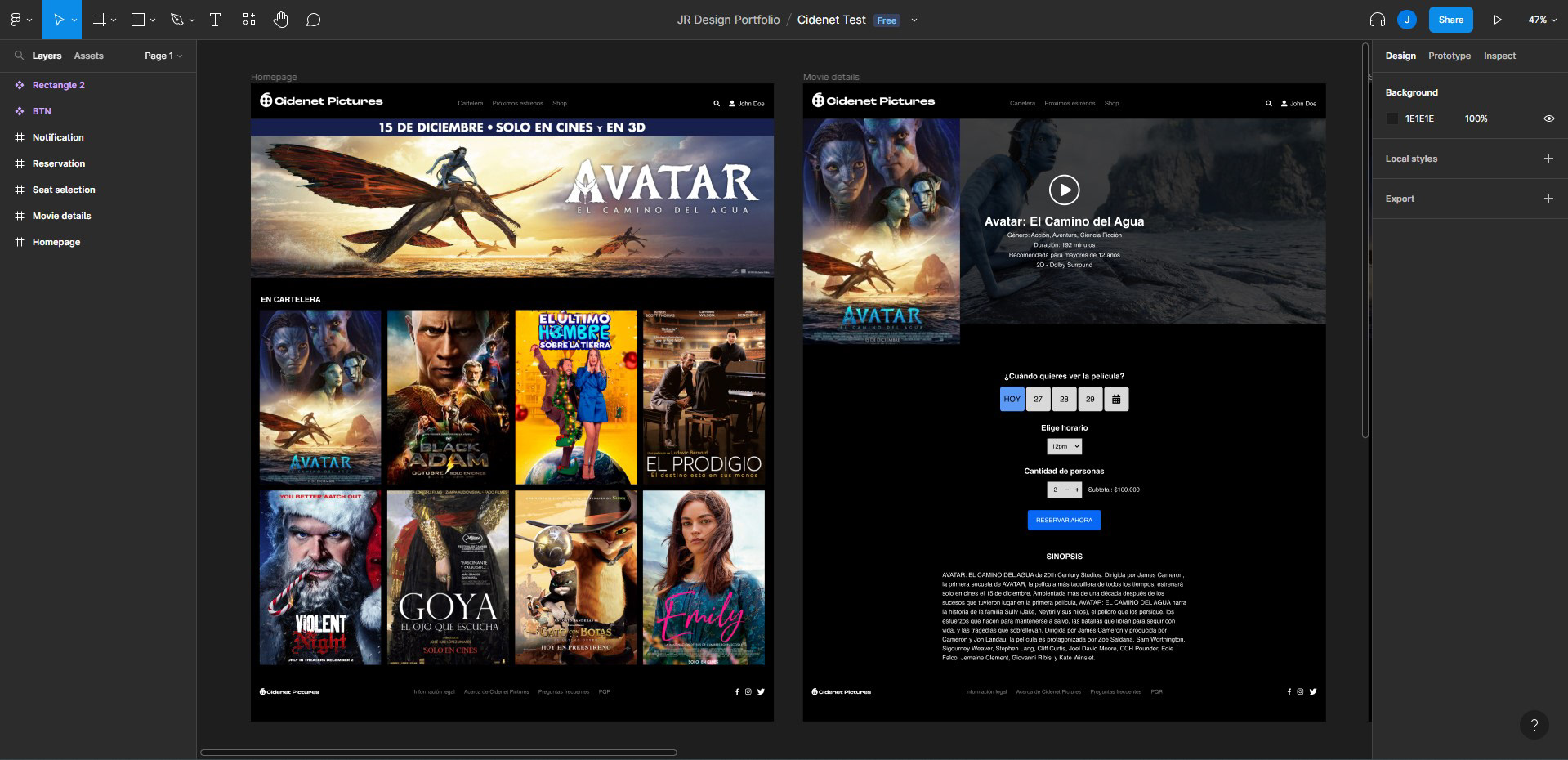
Task: Click Instagram icon in Homepage footer
Action: point(748,691)
